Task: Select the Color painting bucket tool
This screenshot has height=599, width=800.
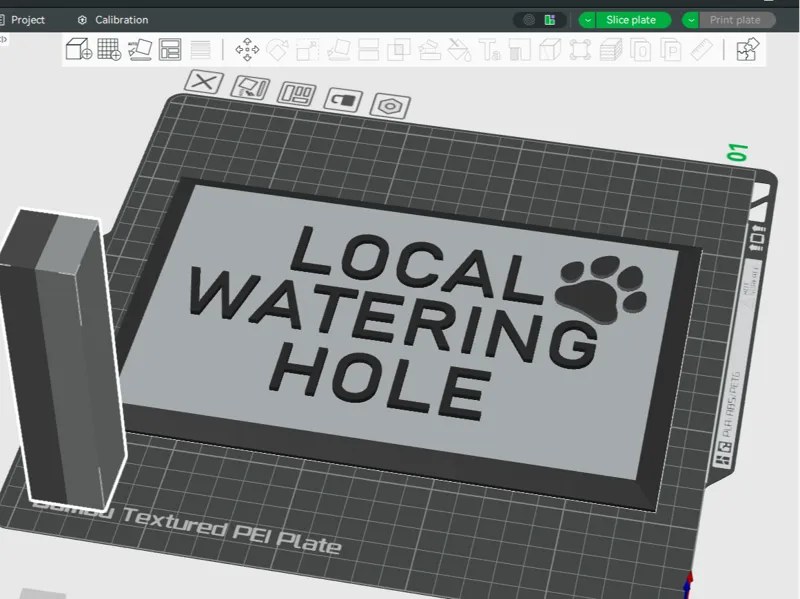Action: (459, 49)
